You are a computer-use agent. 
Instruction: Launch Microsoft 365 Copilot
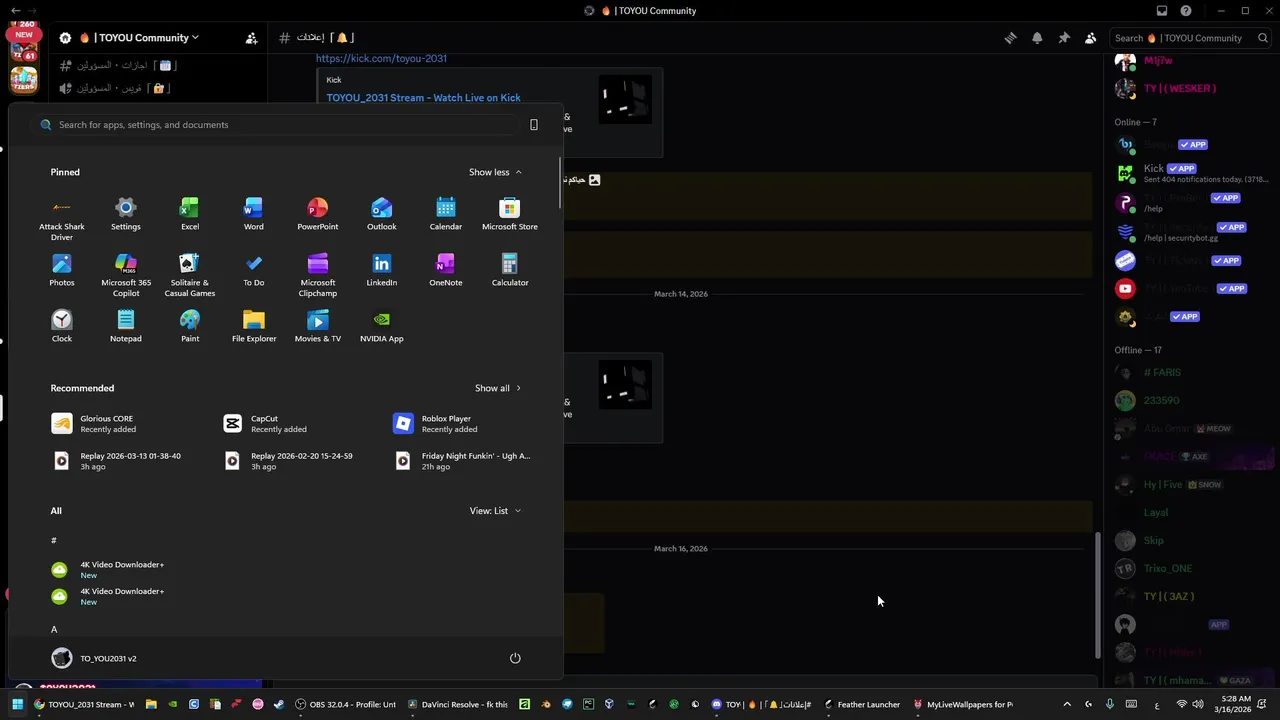(126, 275)
